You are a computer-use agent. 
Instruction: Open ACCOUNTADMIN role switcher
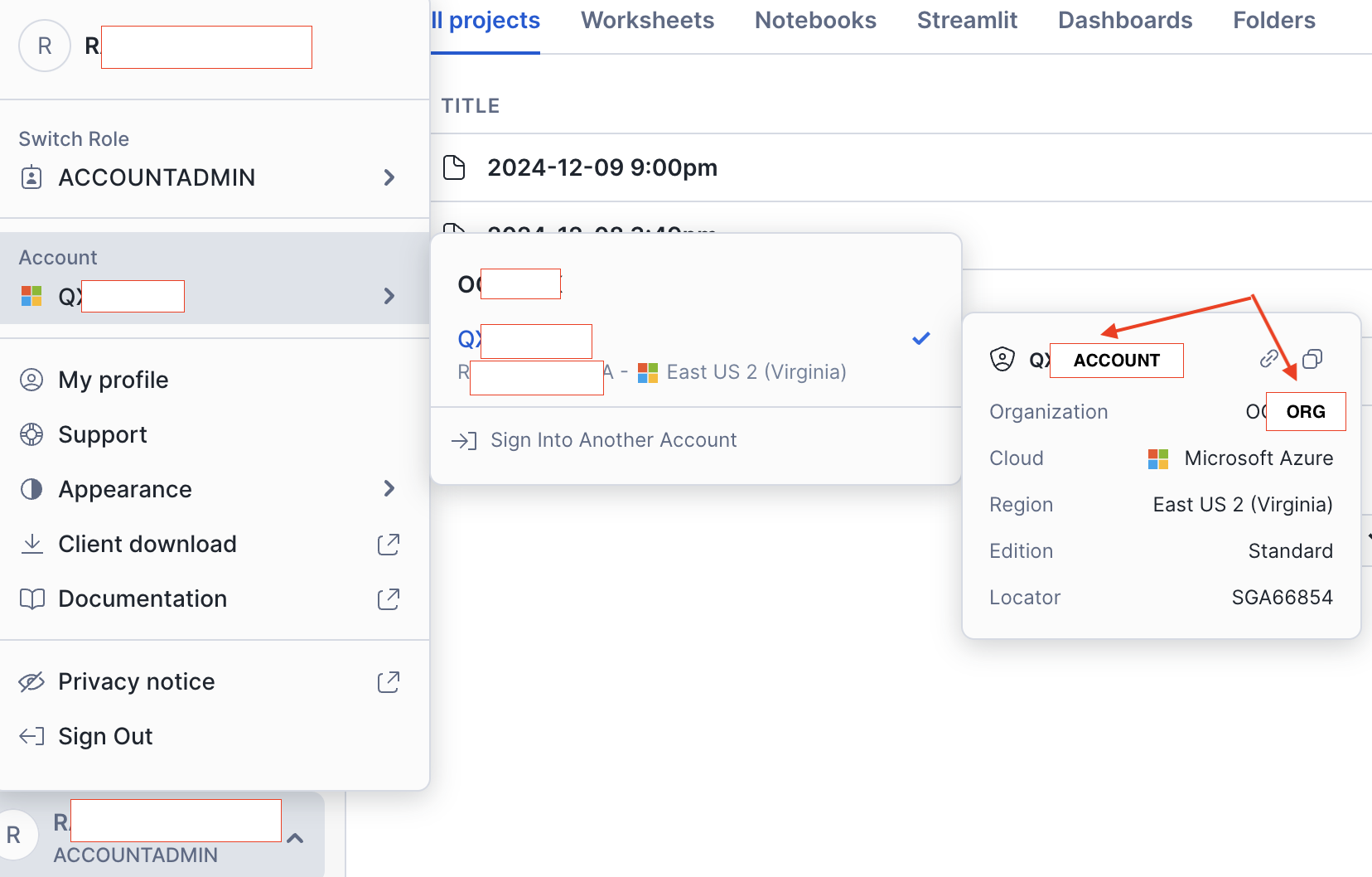(x=215, y=177)
